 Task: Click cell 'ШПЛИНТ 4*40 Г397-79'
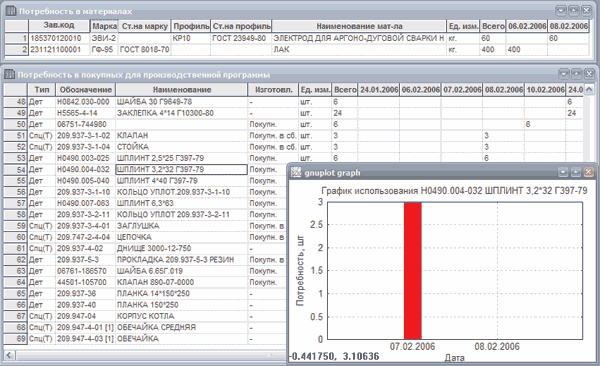(x=182, y=180)
